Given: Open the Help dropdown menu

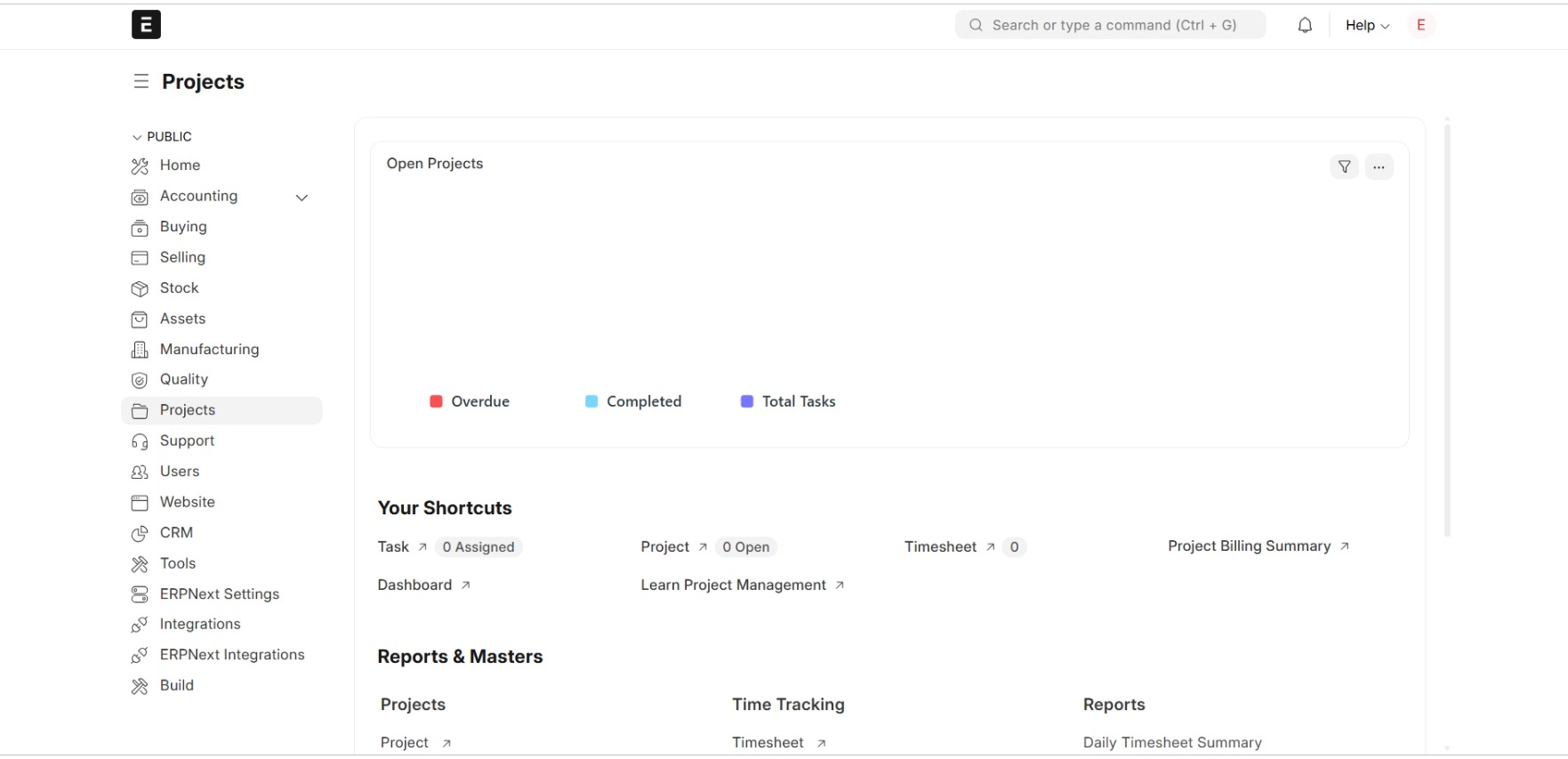Looking at the screenshot, I should tap(1367, 25).
